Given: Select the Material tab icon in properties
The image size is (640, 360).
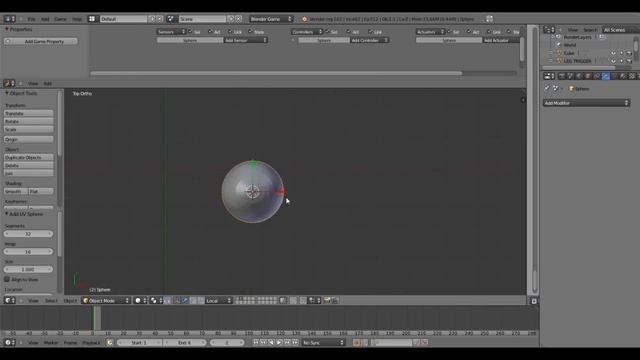Looking at the screenshot, I should (x=623, y=76).
